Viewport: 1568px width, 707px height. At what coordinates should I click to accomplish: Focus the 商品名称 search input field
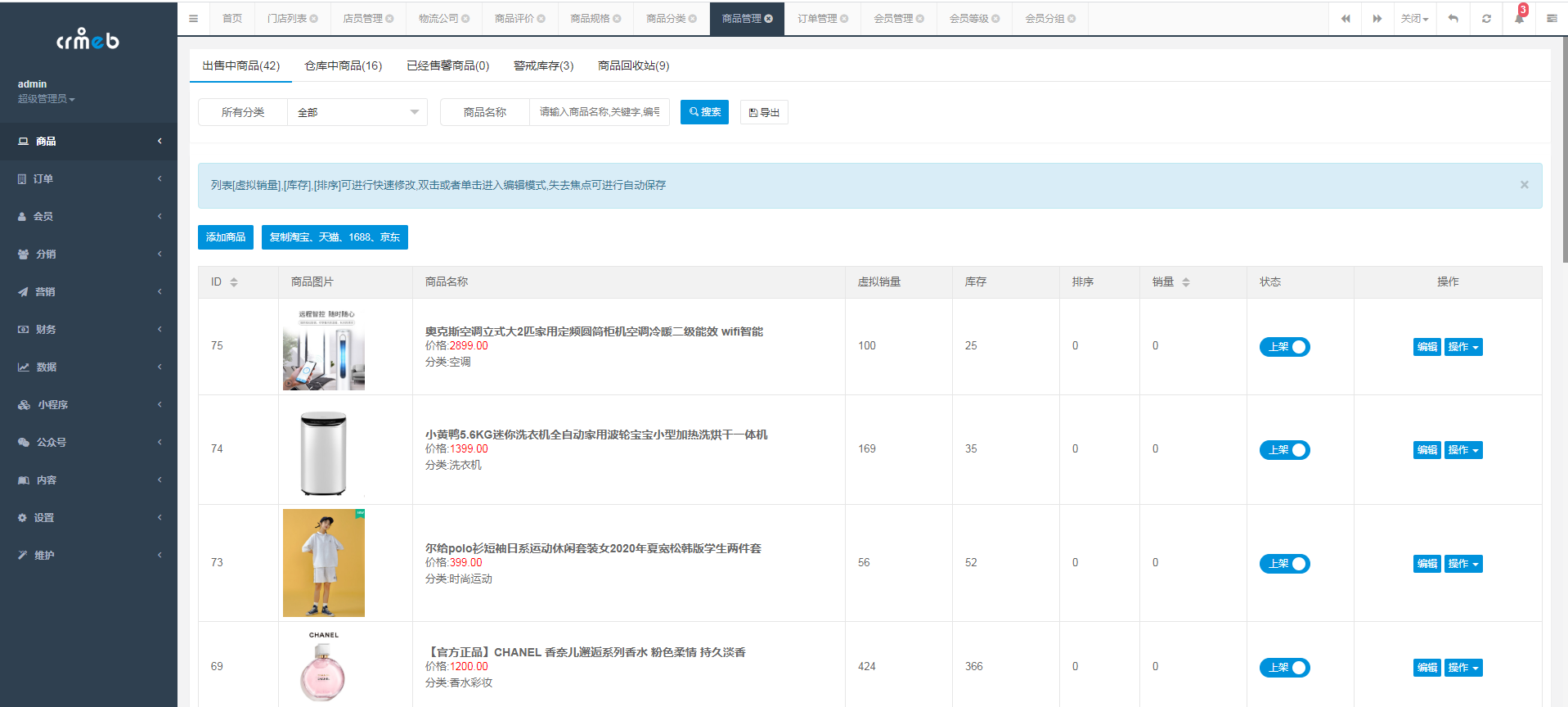pyautogui.click(x=599, y=112)
